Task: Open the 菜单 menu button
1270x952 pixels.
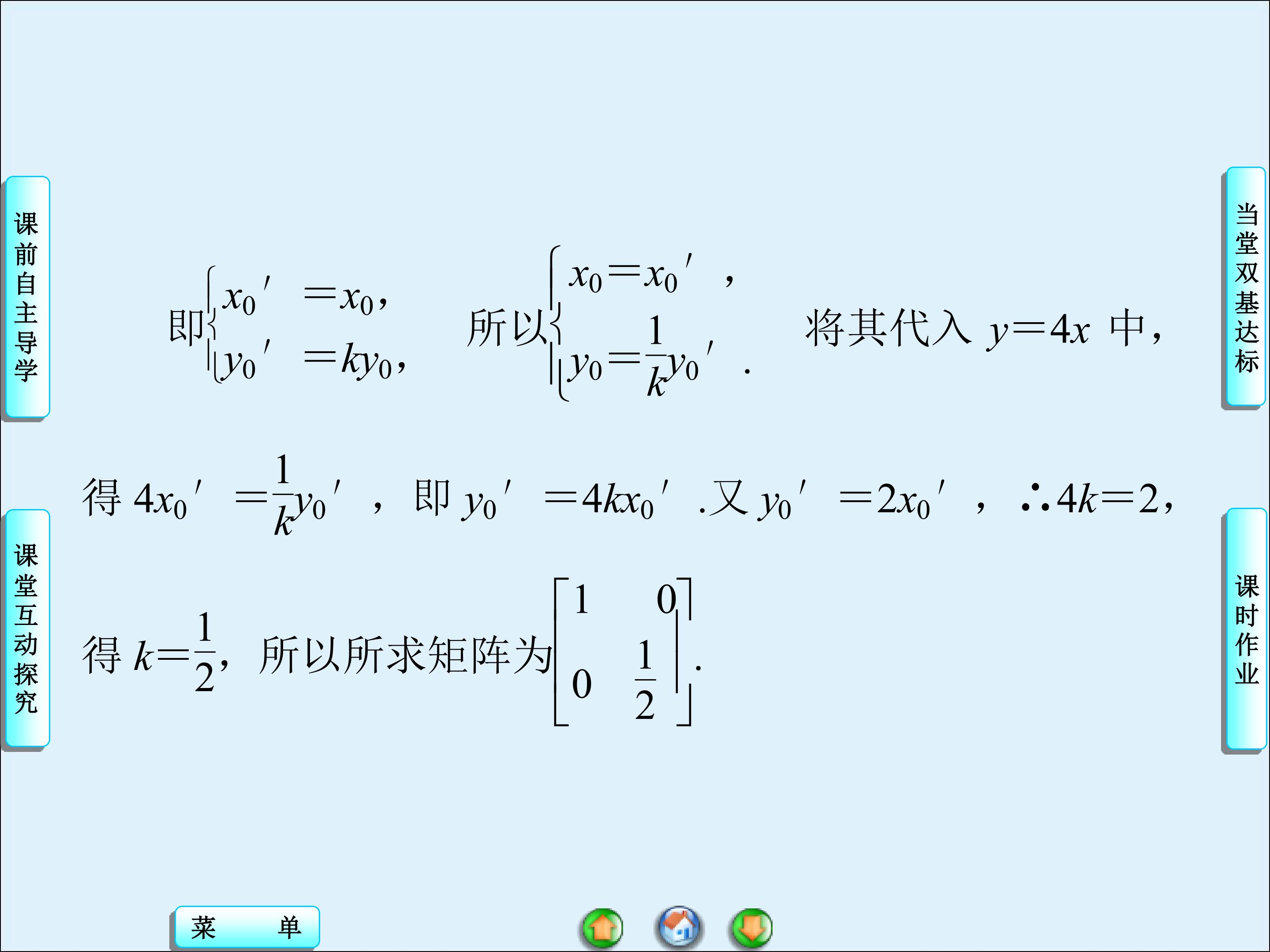Action: tap(247, 927)
